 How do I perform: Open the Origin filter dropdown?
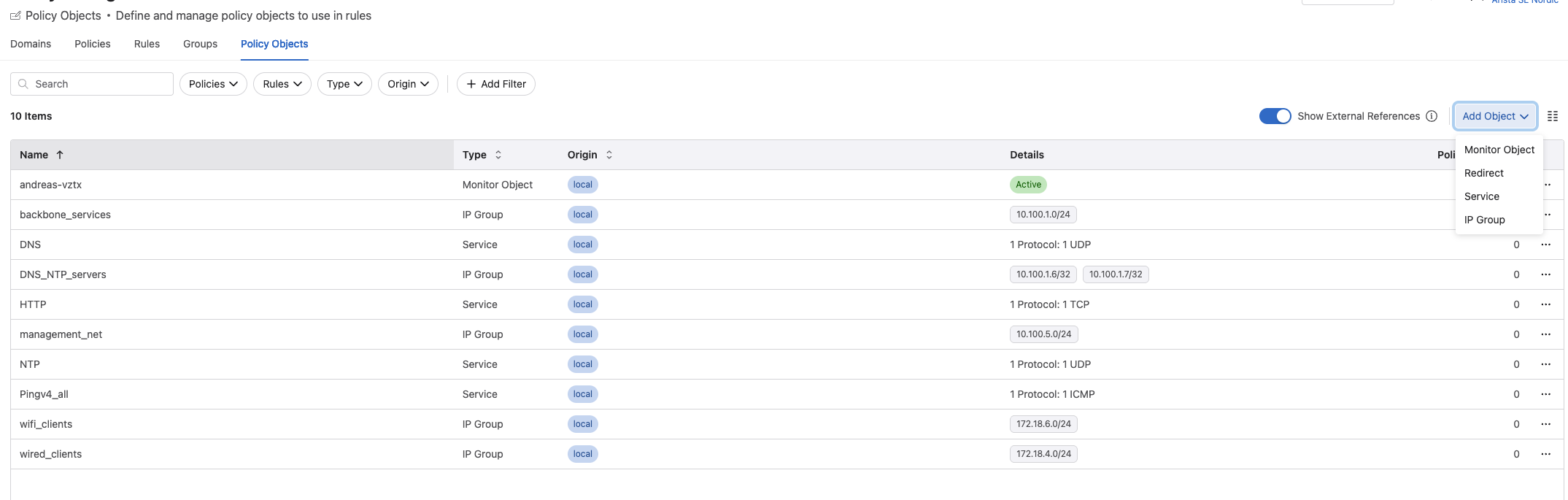click(x=408, y=84)
